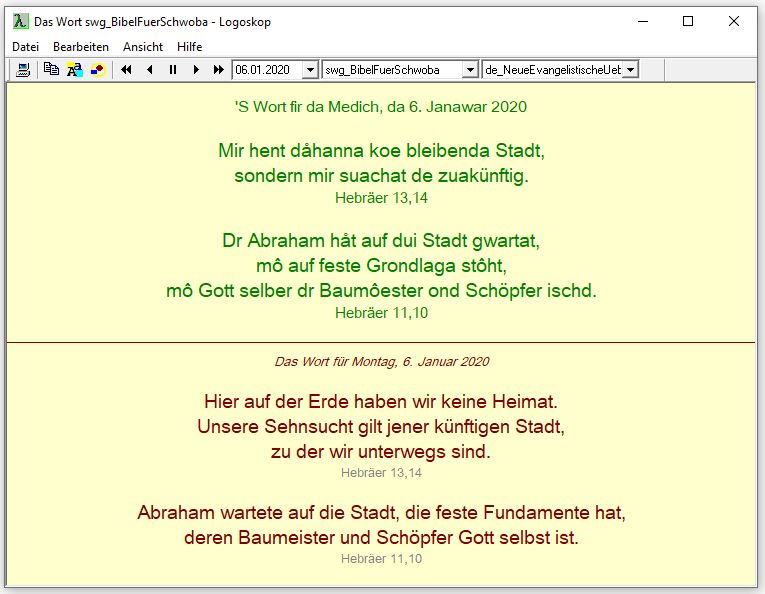Screen dimensions: 765x594
Task: Click line "zu der wir unterwegs sind."
Action: click(x=382, y=452)
